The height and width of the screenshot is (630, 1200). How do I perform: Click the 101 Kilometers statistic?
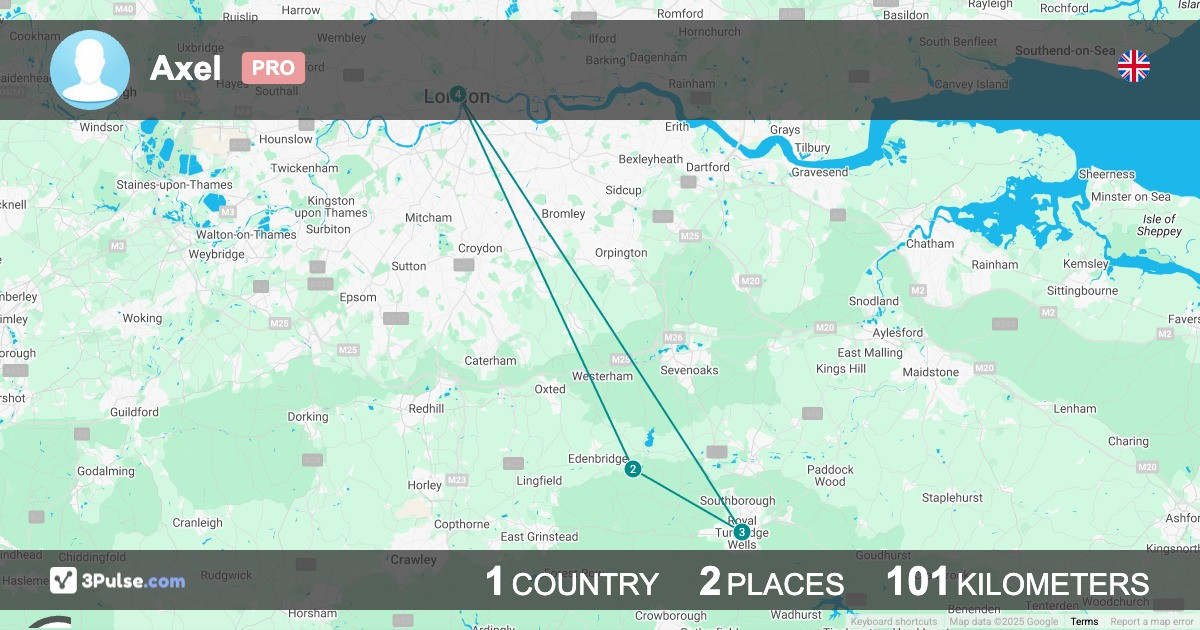[x=1017, y=582]
